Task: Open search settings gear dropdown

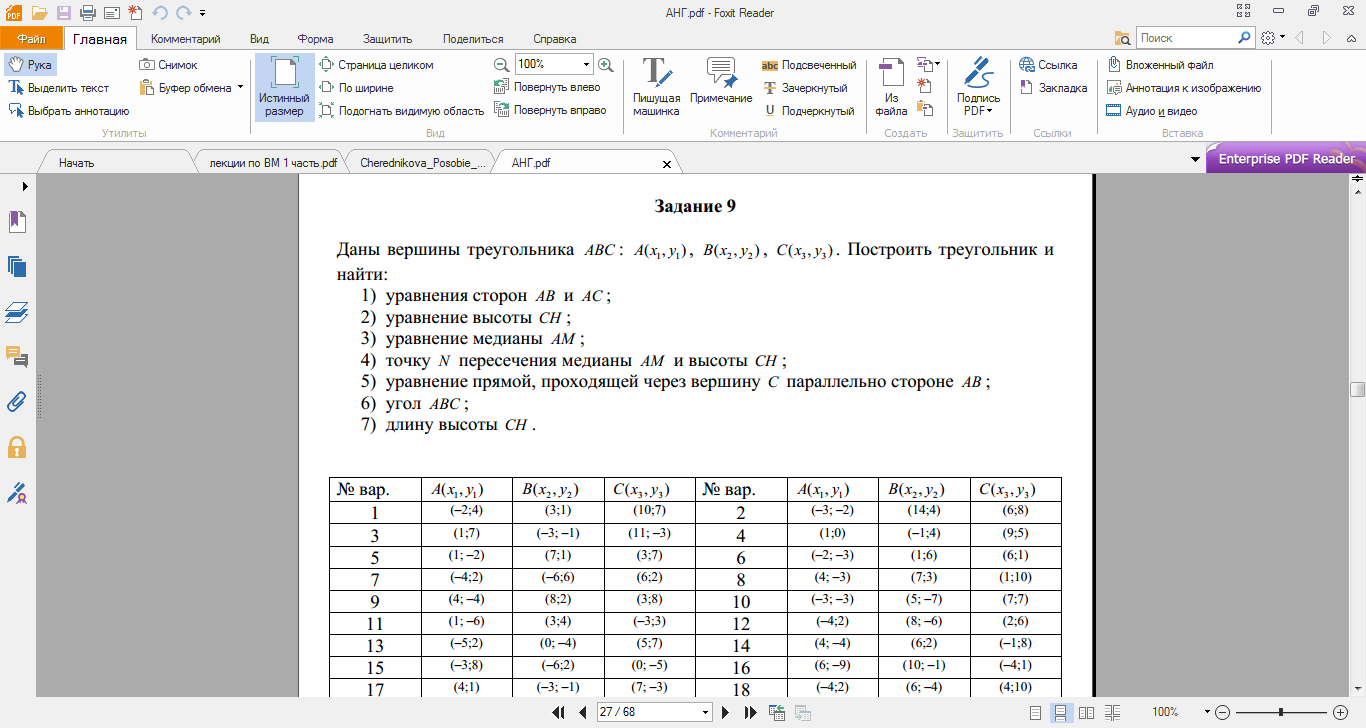Action: pyautogui.click(x=1272, y=38)
